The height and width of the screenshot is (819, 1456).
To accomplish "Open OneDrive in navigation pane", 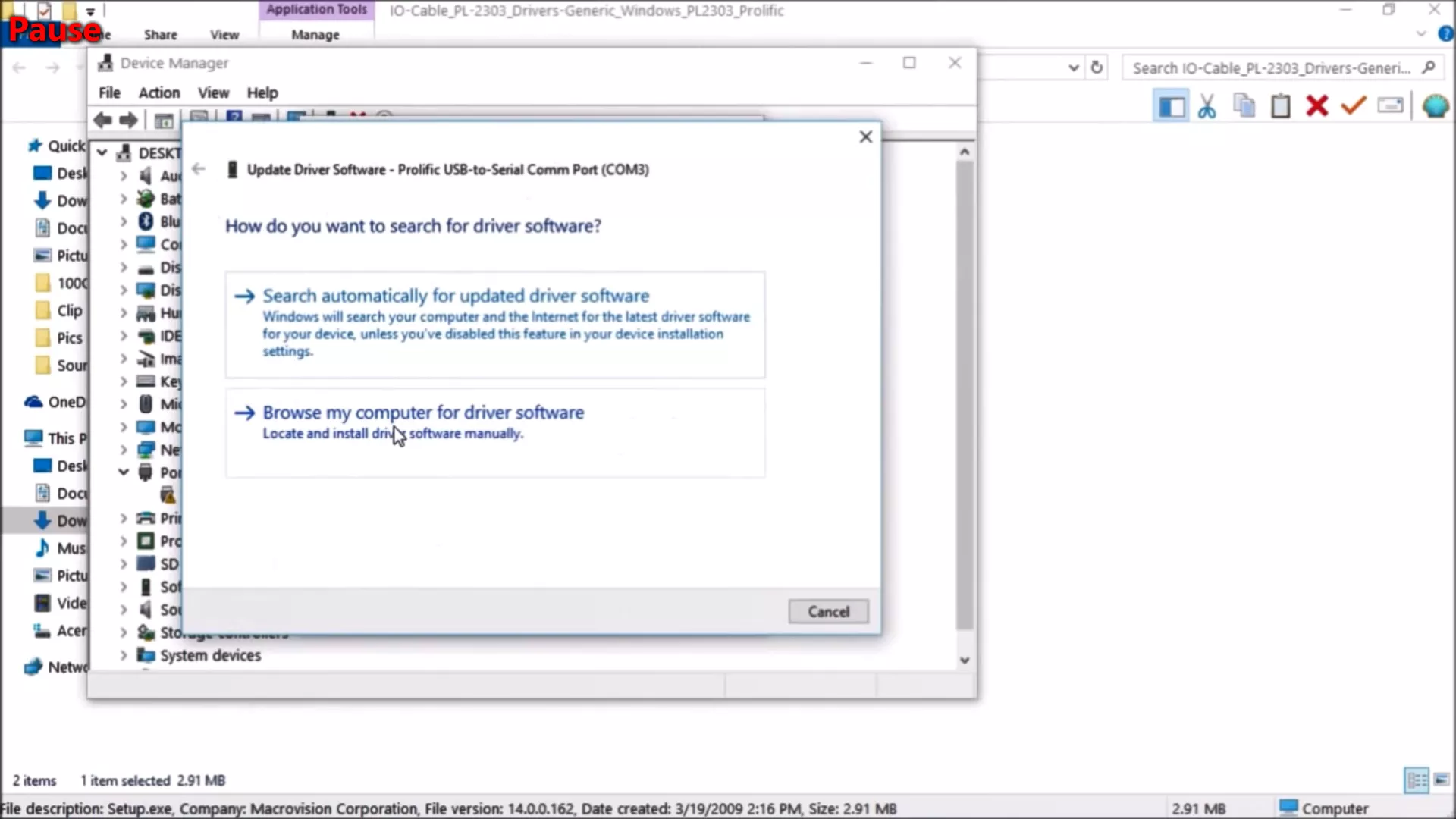I will point(55,402).
